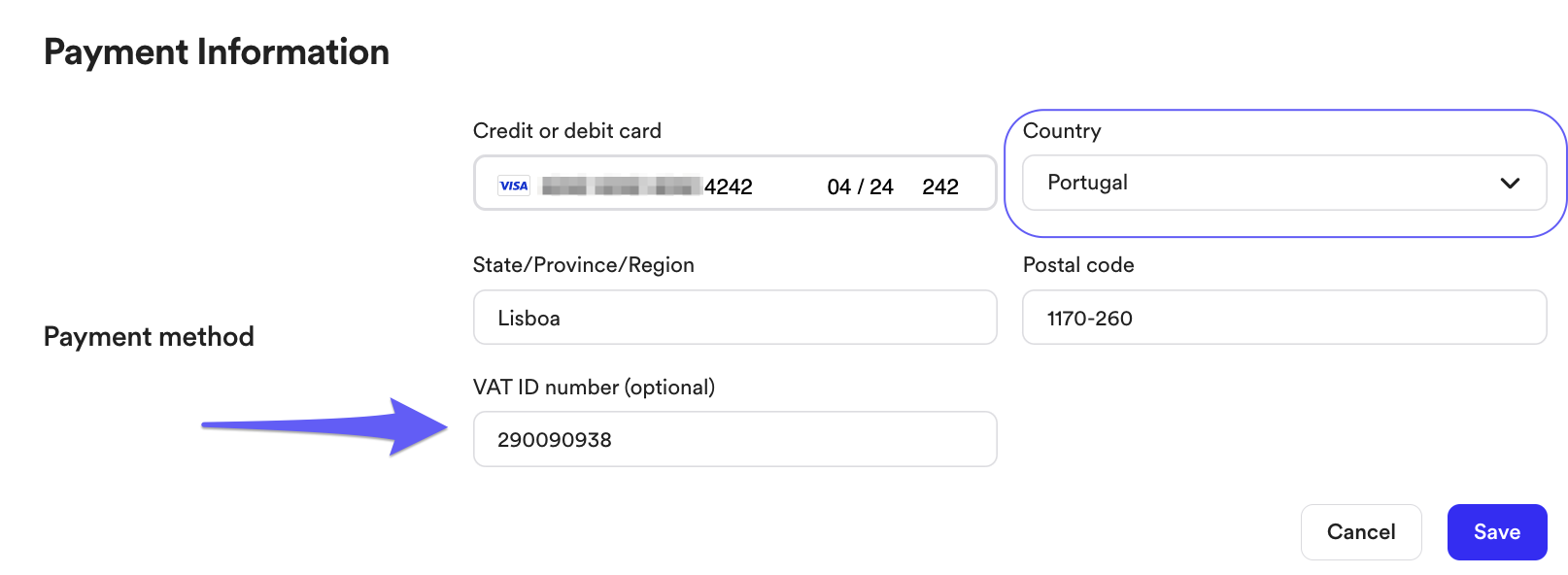1568x575 pixels.
Task: Focus the State/Province/Region field containing Lisboa
Action: point(734,318)
